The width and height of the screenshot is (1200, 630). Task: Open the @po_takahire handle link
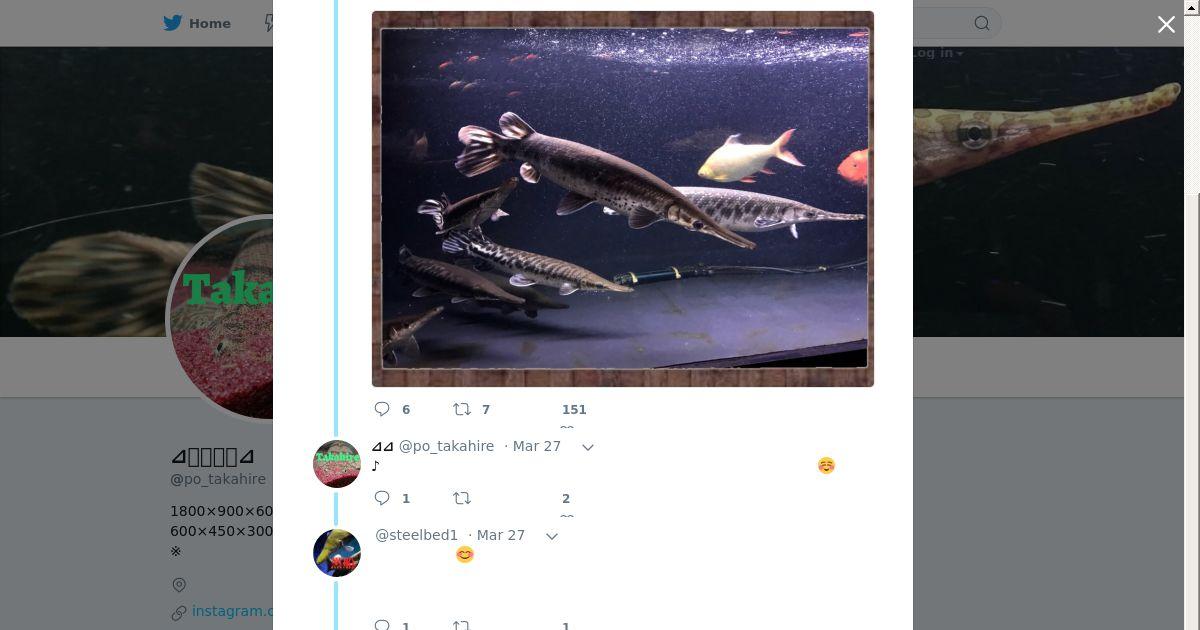point(446,446)
